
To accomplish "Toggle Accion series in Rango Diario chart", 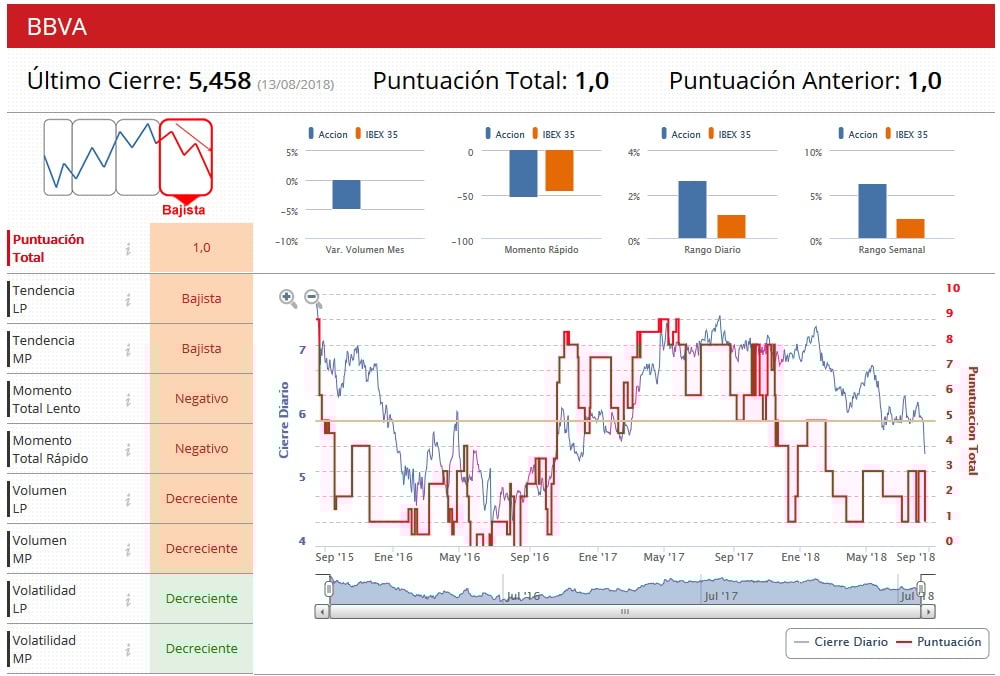I will (680, 134).
